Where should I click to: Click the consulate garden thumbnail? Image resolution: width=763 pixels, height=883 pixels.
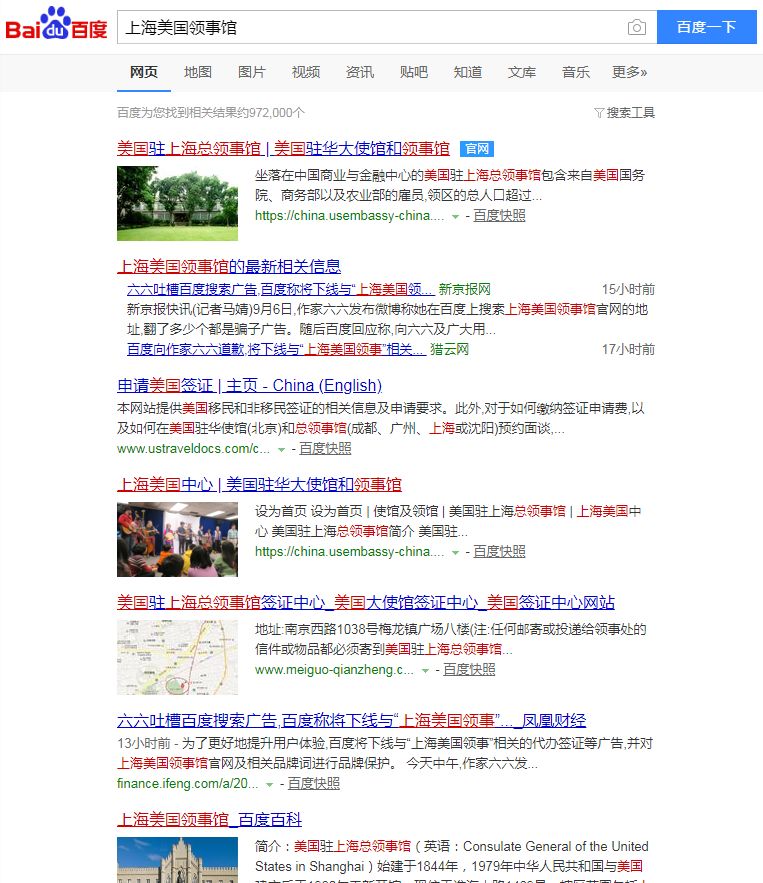click(177, 203)
